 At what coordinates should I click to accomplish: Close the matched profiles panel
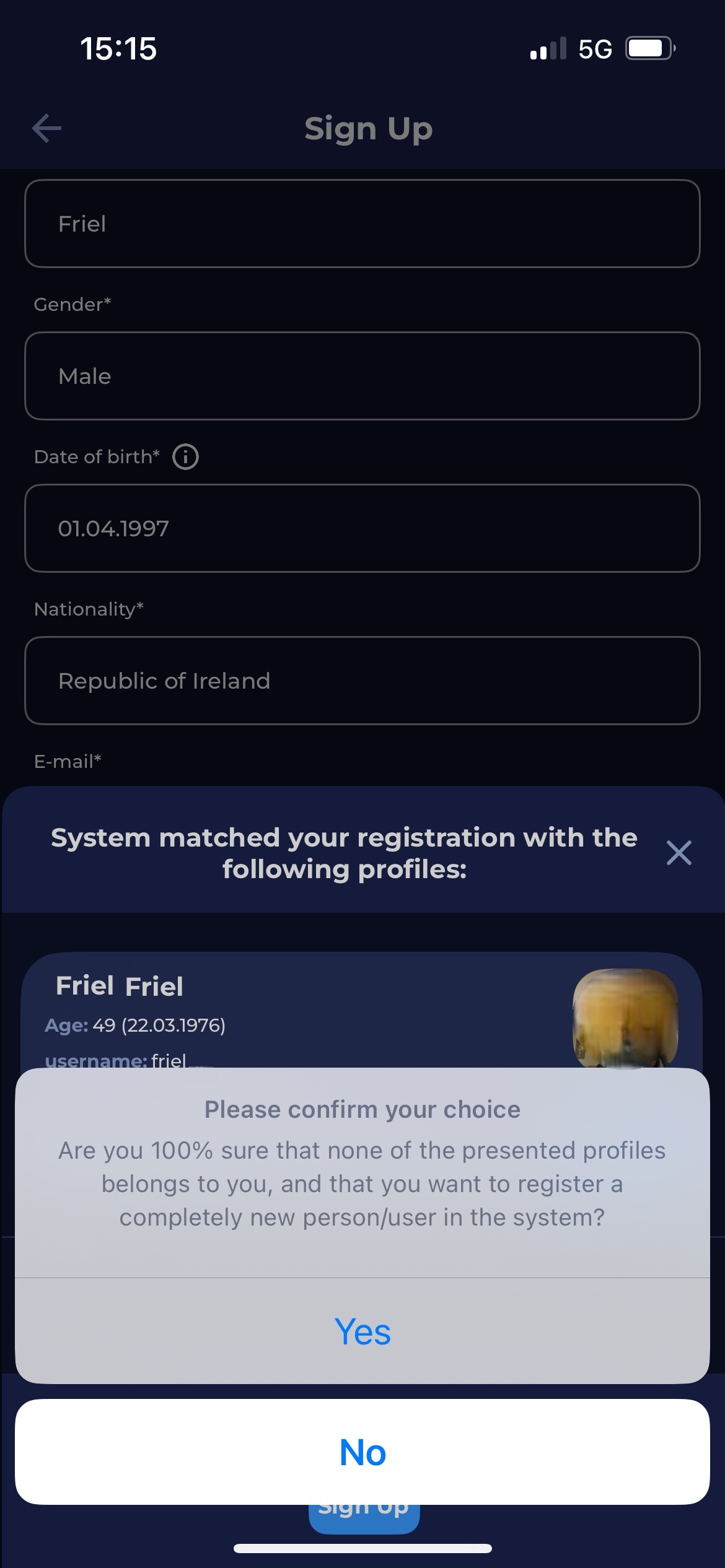pos(679,853)
